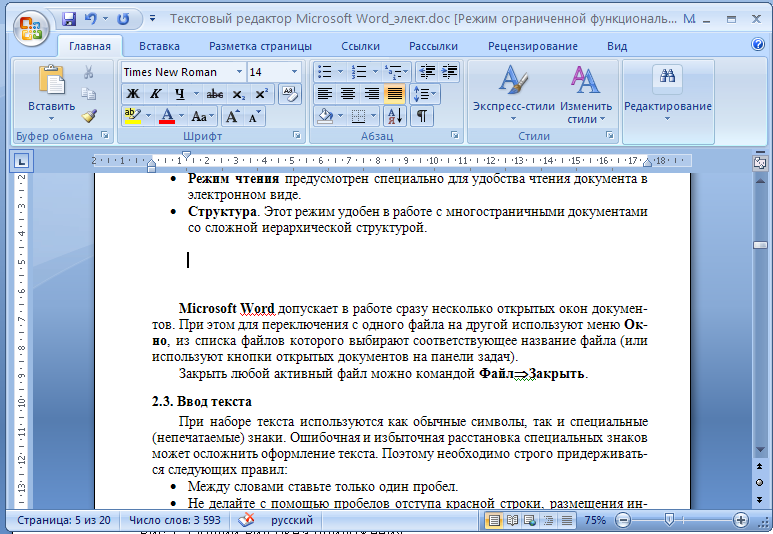This screenshot has height=534, width=773.
Task: Align text right
Action: [x=371, y=94]
